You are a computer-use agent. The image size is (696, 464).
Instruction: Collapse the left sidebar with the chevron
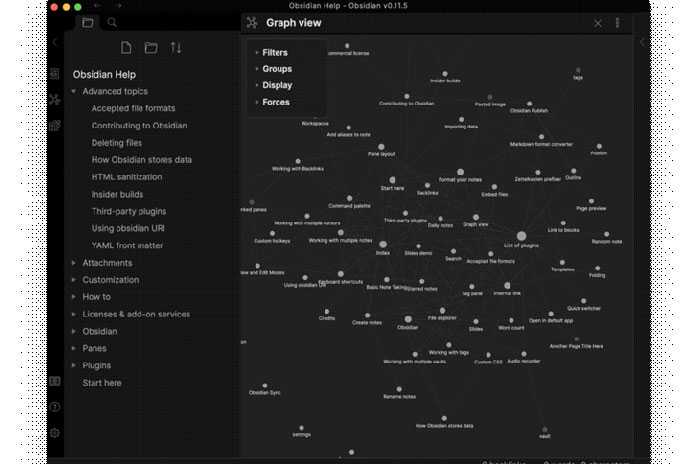pyautogui.click(x=55, y=43)
